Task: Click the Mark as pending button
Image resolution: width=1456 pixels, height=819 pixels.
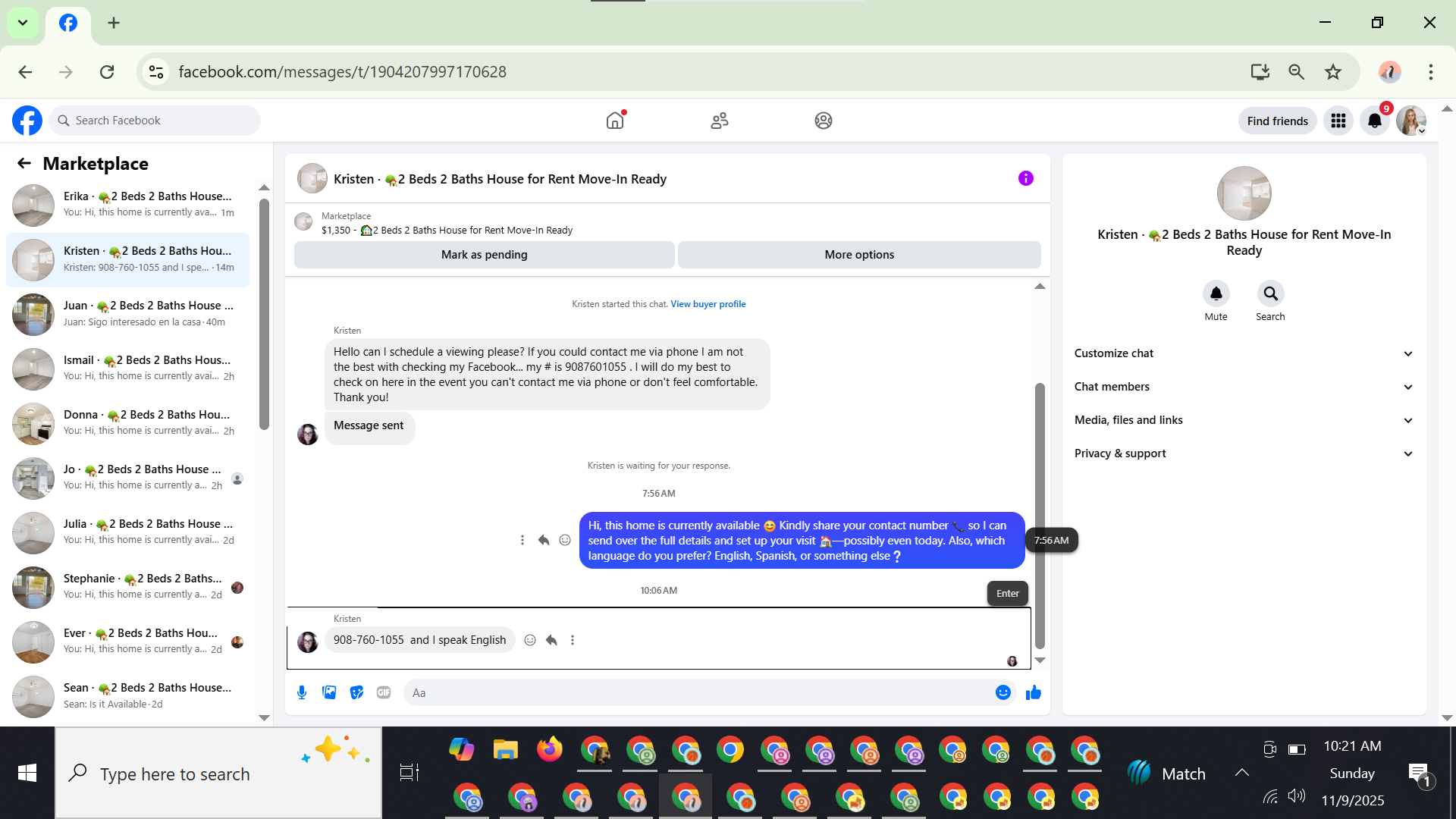Action: click(484, 255)
